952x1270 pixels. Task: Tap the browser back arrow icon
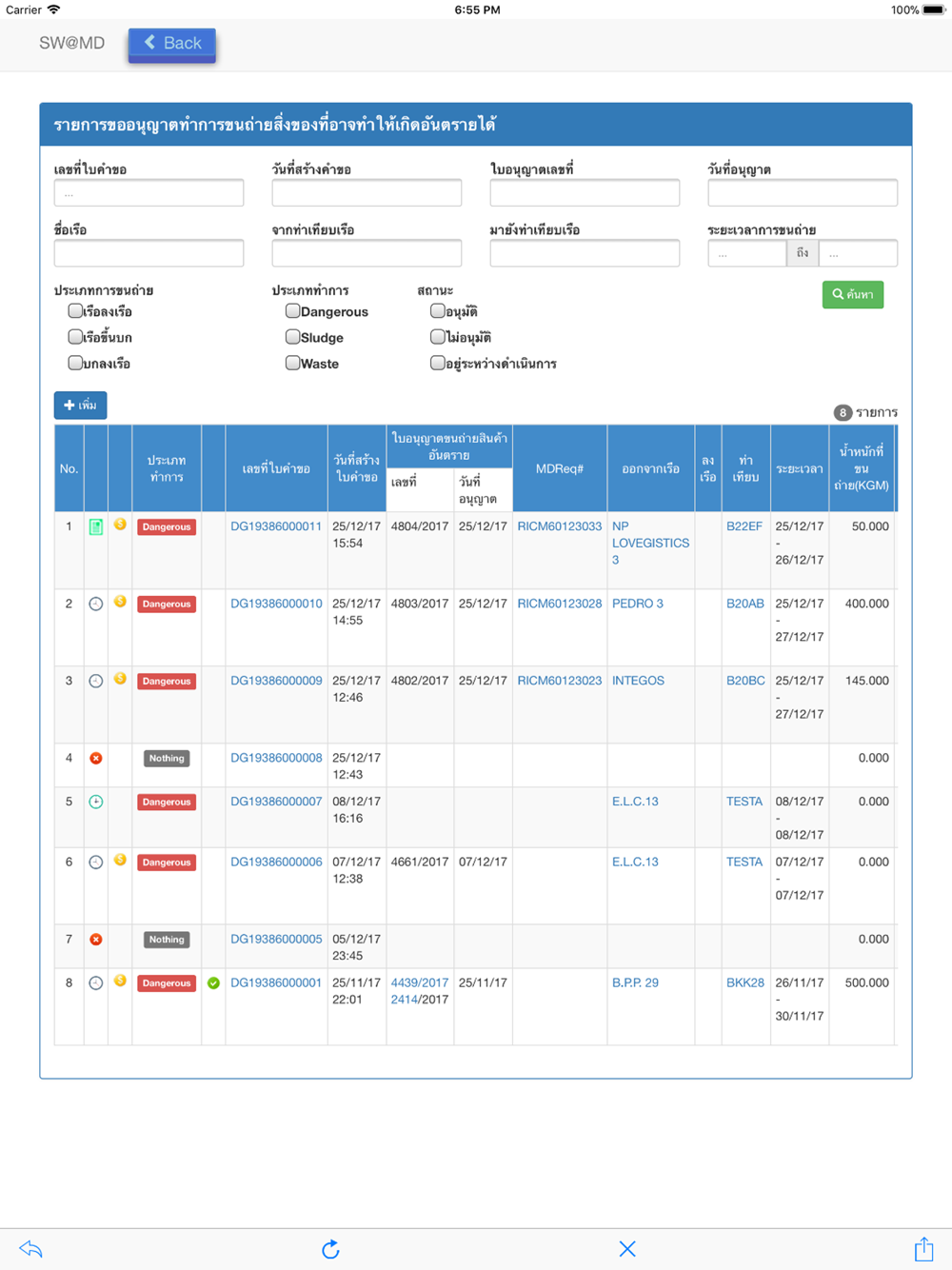tap(30, 1249)
